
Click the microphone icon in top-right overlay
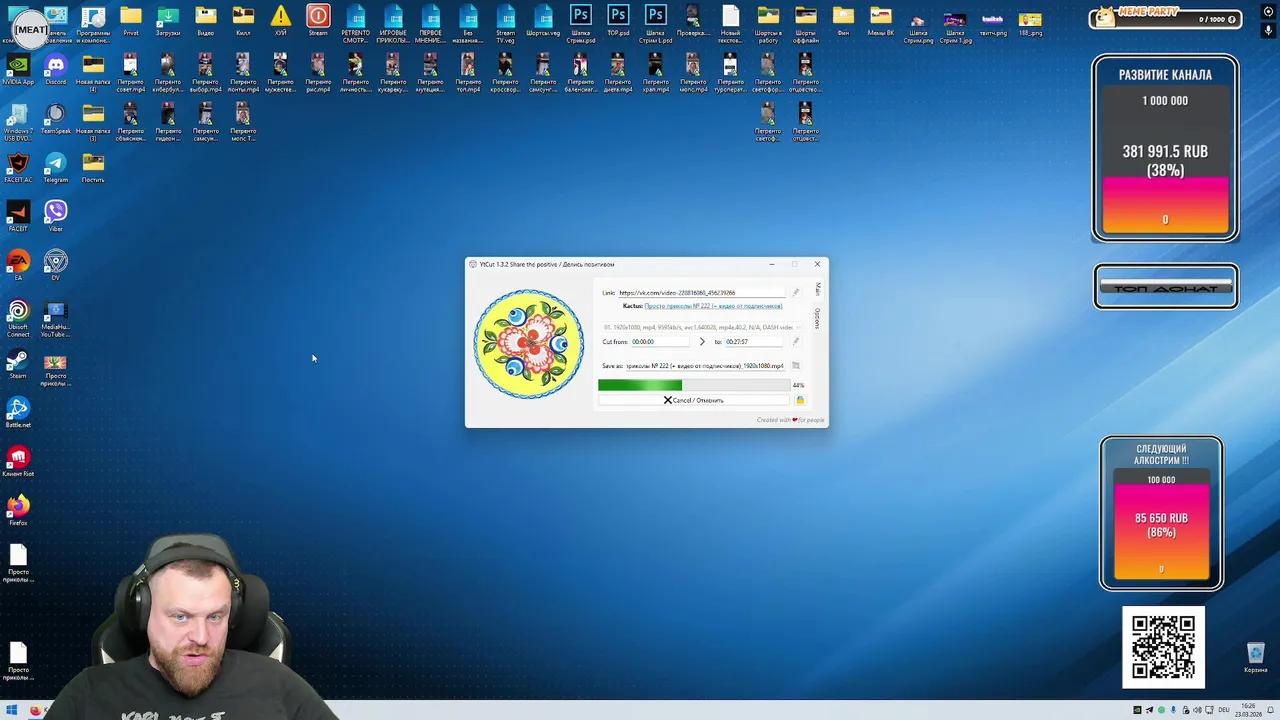1269,30
